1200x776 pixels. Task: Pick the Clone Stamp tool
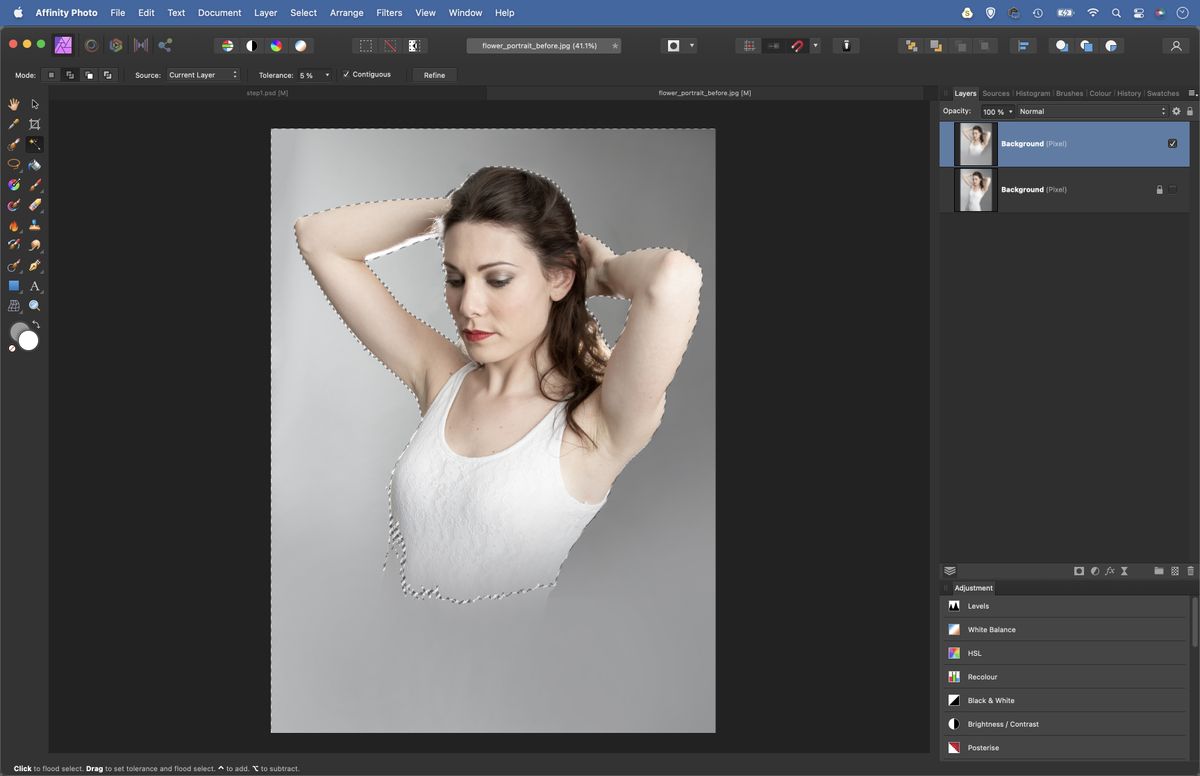point(34,225)
